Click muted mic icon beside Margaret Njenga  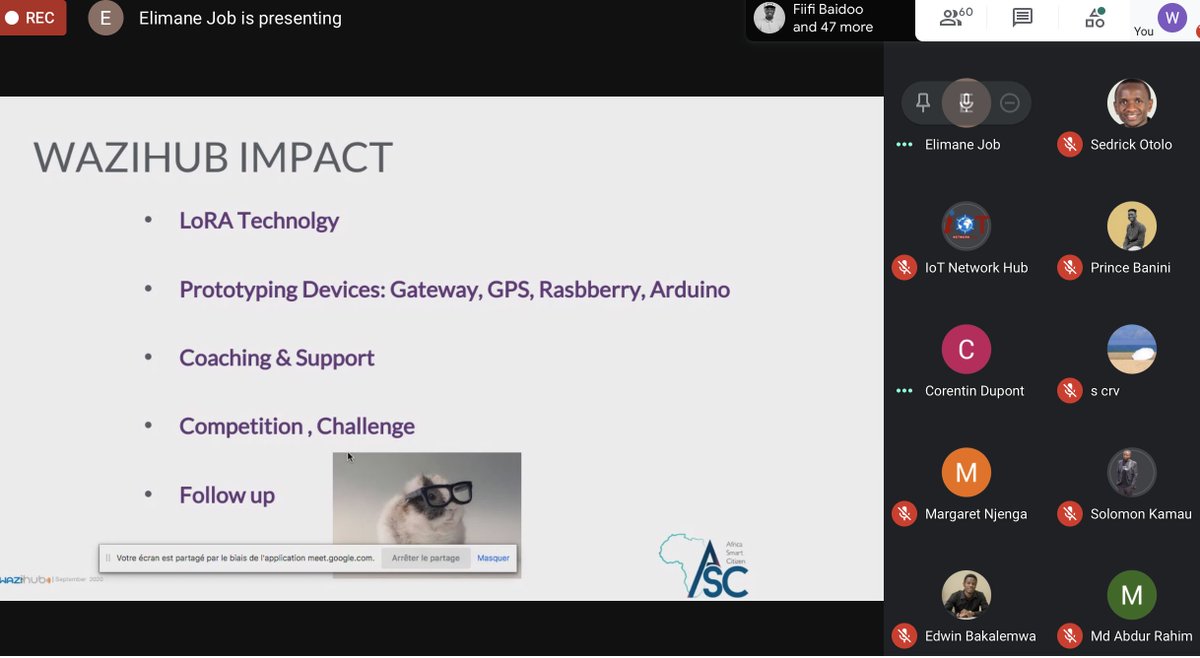coord(904,514)
